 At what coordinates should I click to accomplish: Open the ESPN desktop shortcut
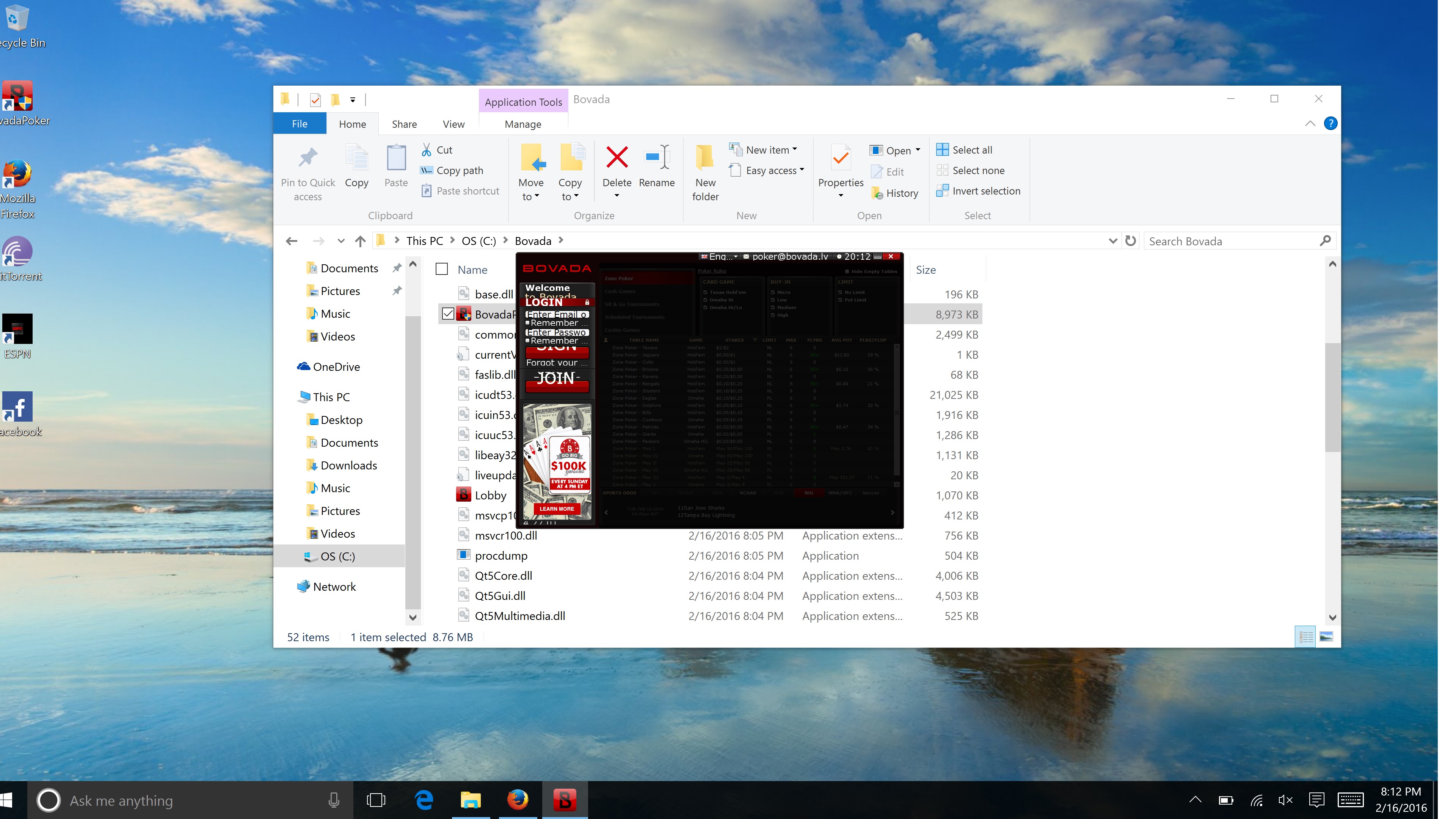coord(17,337)
